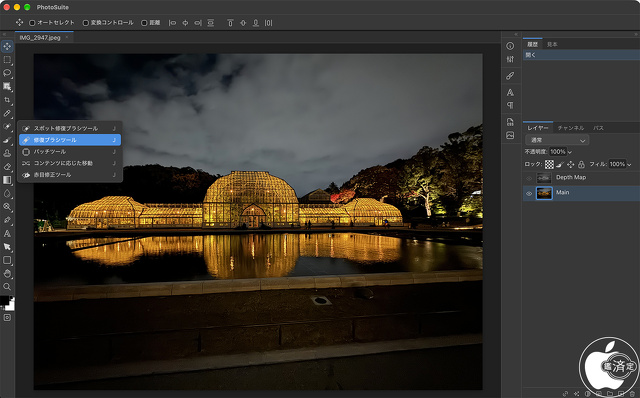Viewport: 640px width, 398px height.
Task: Click align horizontal centers icon
Action: click(185, 23)
